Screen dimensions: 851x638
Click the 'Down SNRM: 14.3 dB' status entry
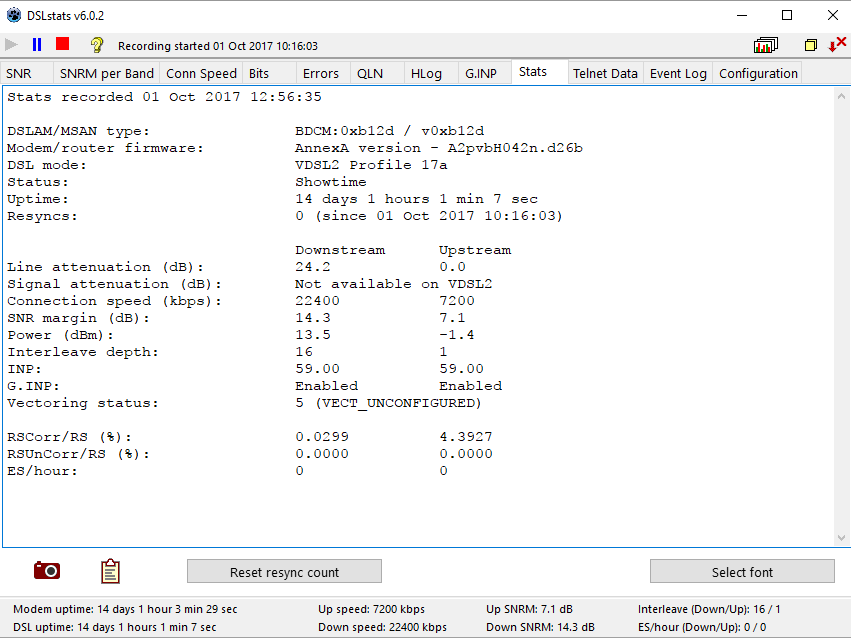[x=540, y=627]
